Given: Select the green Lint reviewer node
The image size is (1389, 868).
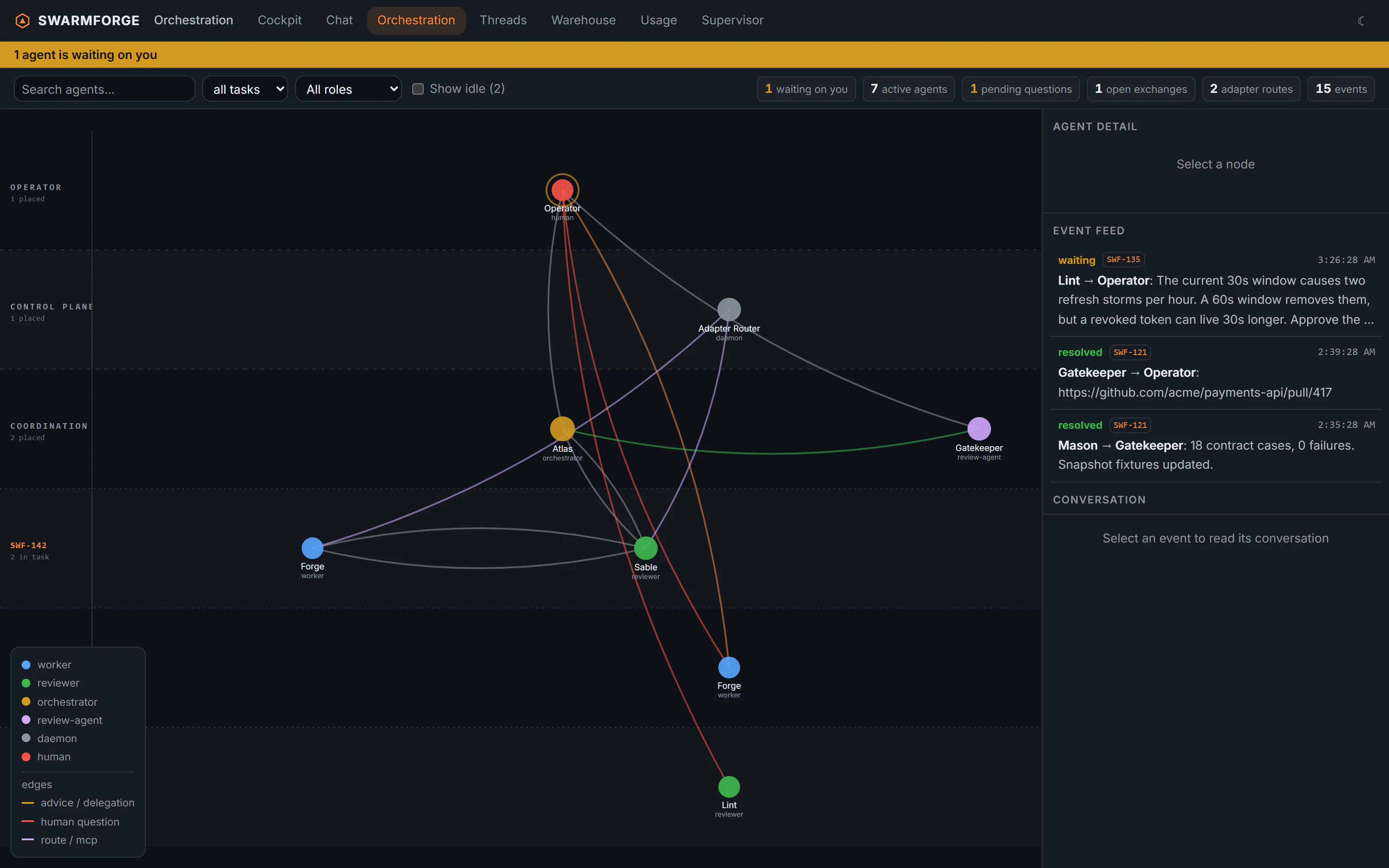Looking at the screenshot, I should click(729, 787).
